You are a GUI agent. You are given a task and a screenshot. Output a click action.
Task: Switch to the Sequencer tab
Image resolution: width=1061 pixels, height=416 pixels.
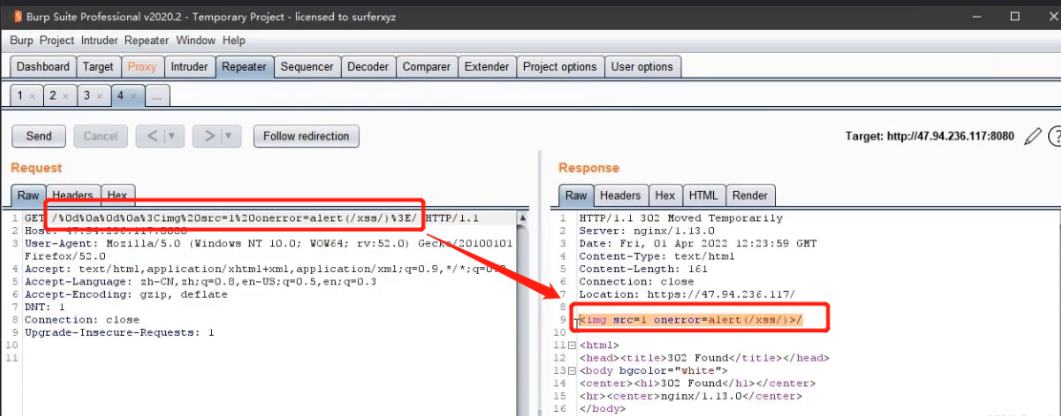tap(307, 67)
